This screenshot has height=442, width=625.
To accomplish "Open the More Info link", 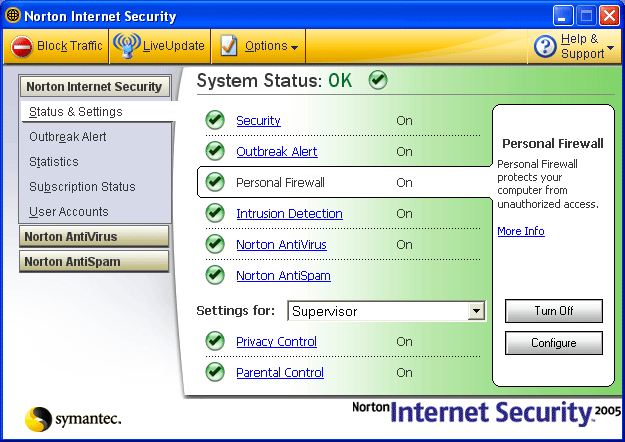I will pyautogui.click(x=521, y=231).
